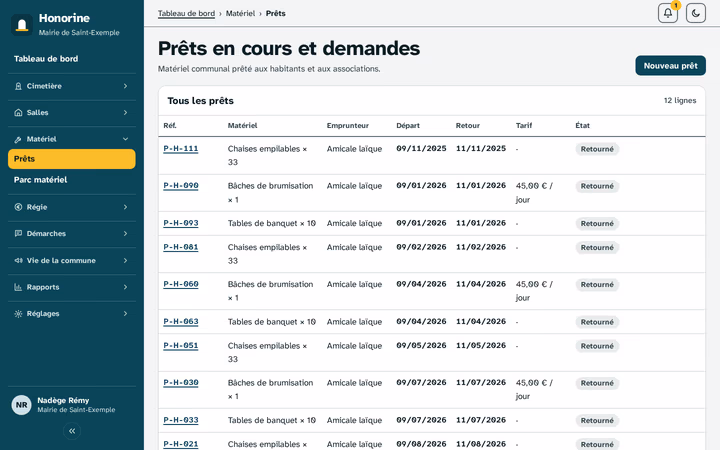Expand the Réglages menu chevron

125,314
